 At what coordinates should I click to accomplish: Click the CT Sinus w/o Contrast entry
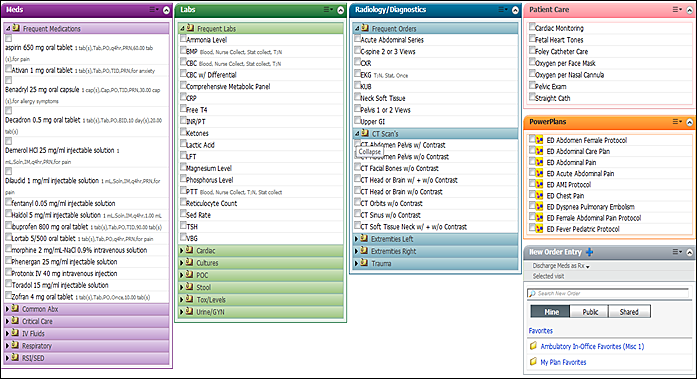390,215
